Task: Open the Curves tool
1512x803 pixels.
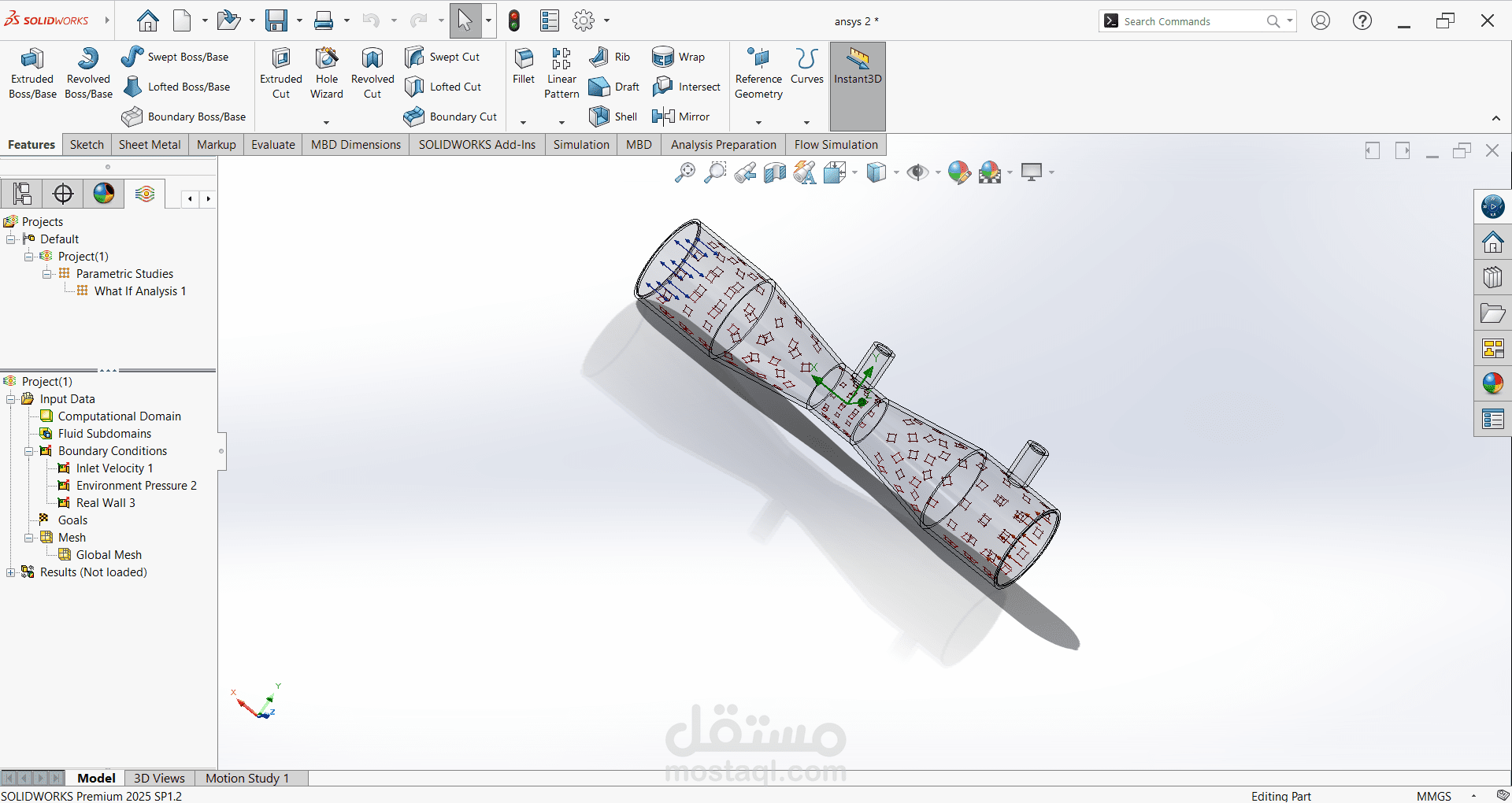Action: click(806, 65)
